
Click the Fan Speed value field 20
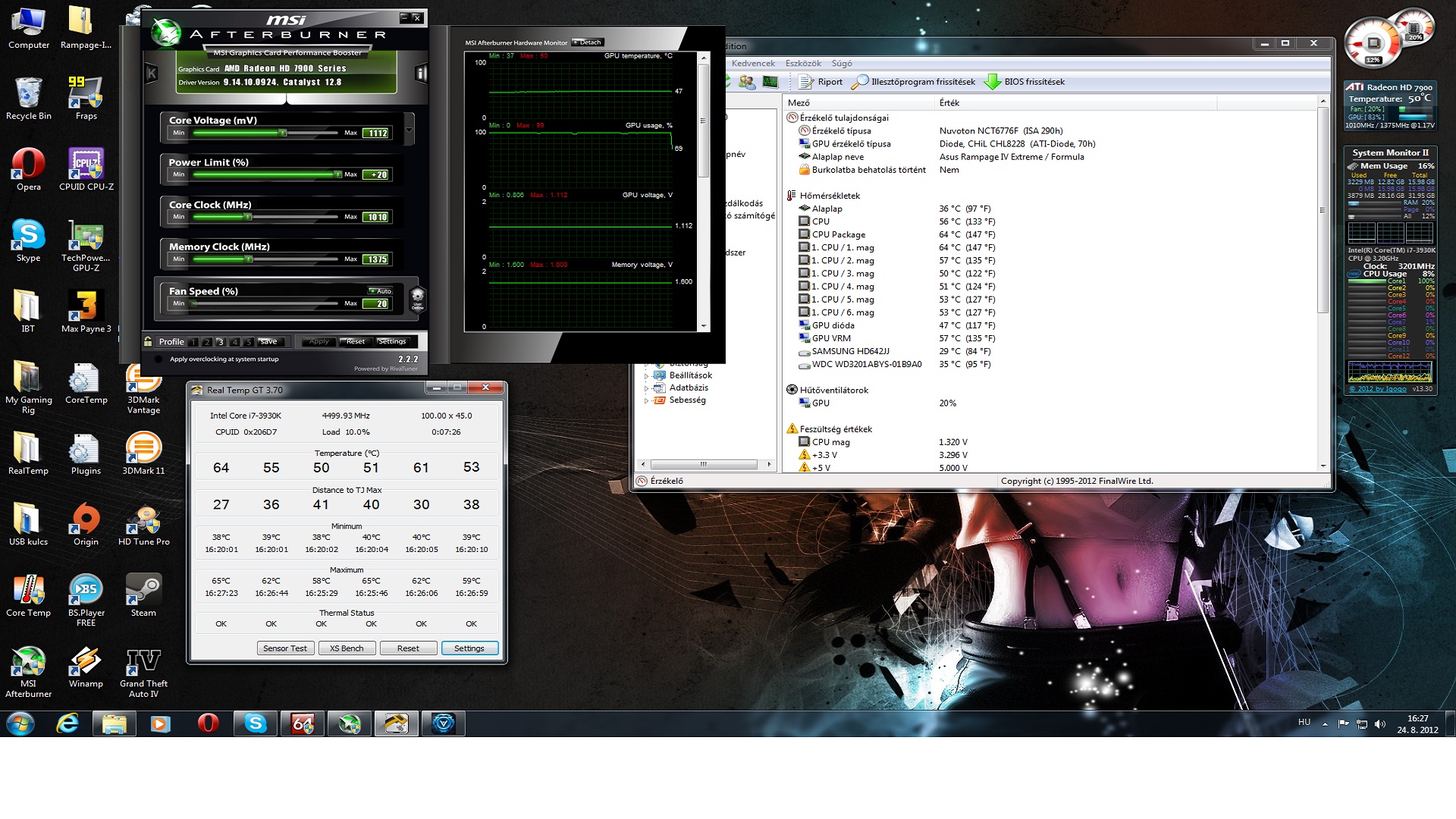coord(376,303)
